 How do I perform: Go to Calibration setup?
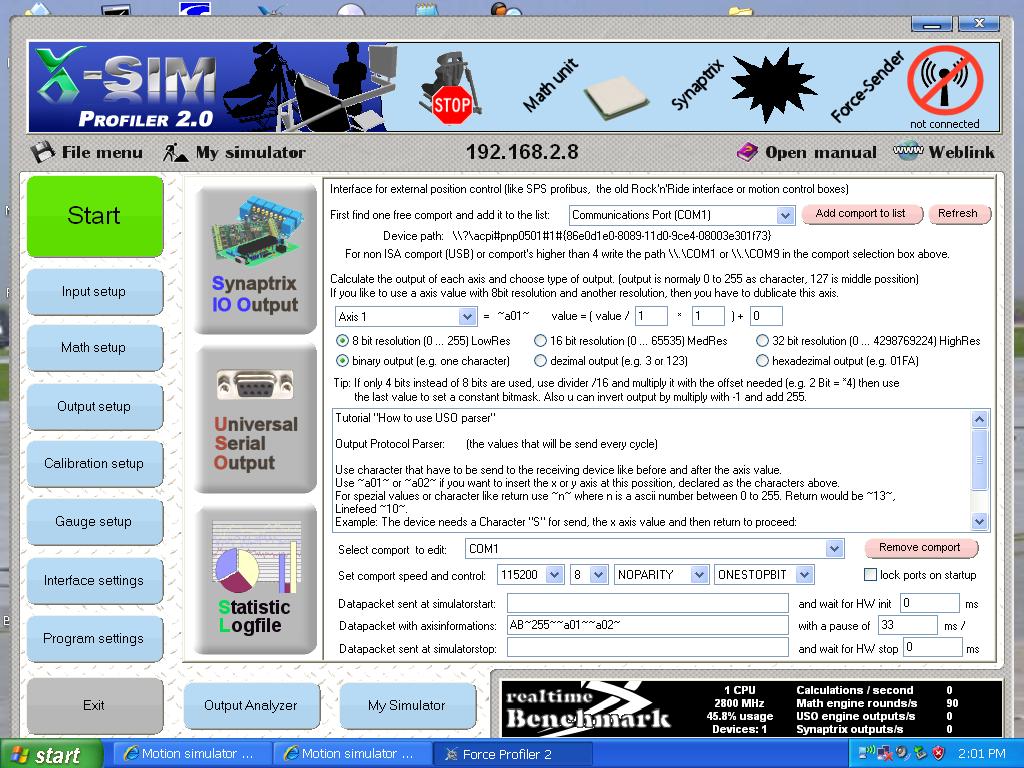tap(94, 463)
